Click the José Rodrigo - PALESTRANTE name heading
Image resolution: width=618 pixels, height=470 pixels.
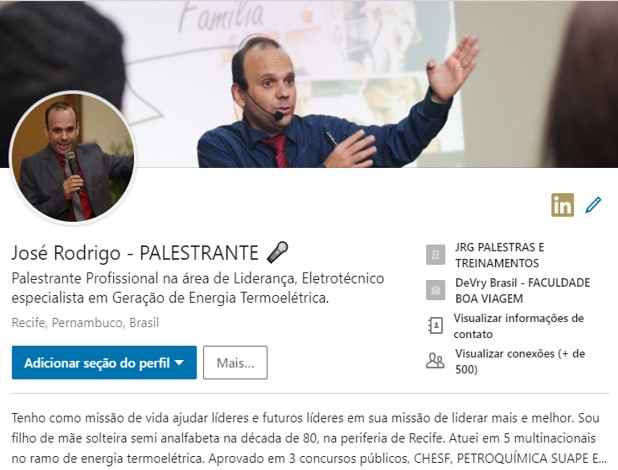coord(135,253)
